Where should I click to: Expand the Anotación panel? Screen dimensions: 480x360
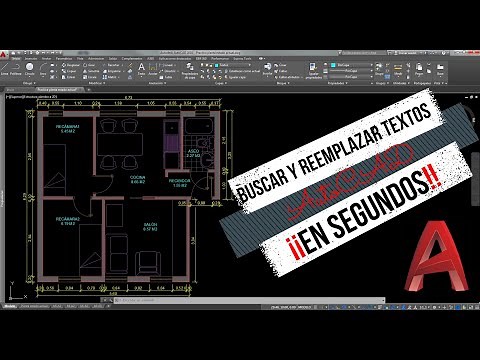tap(157, 83)
